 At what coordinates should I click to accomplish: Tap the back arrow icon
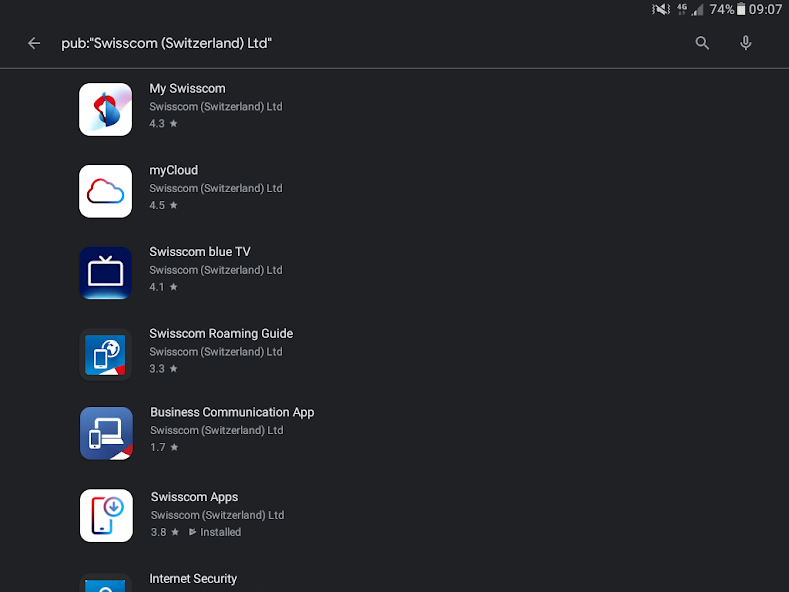(x=34, y=43)
